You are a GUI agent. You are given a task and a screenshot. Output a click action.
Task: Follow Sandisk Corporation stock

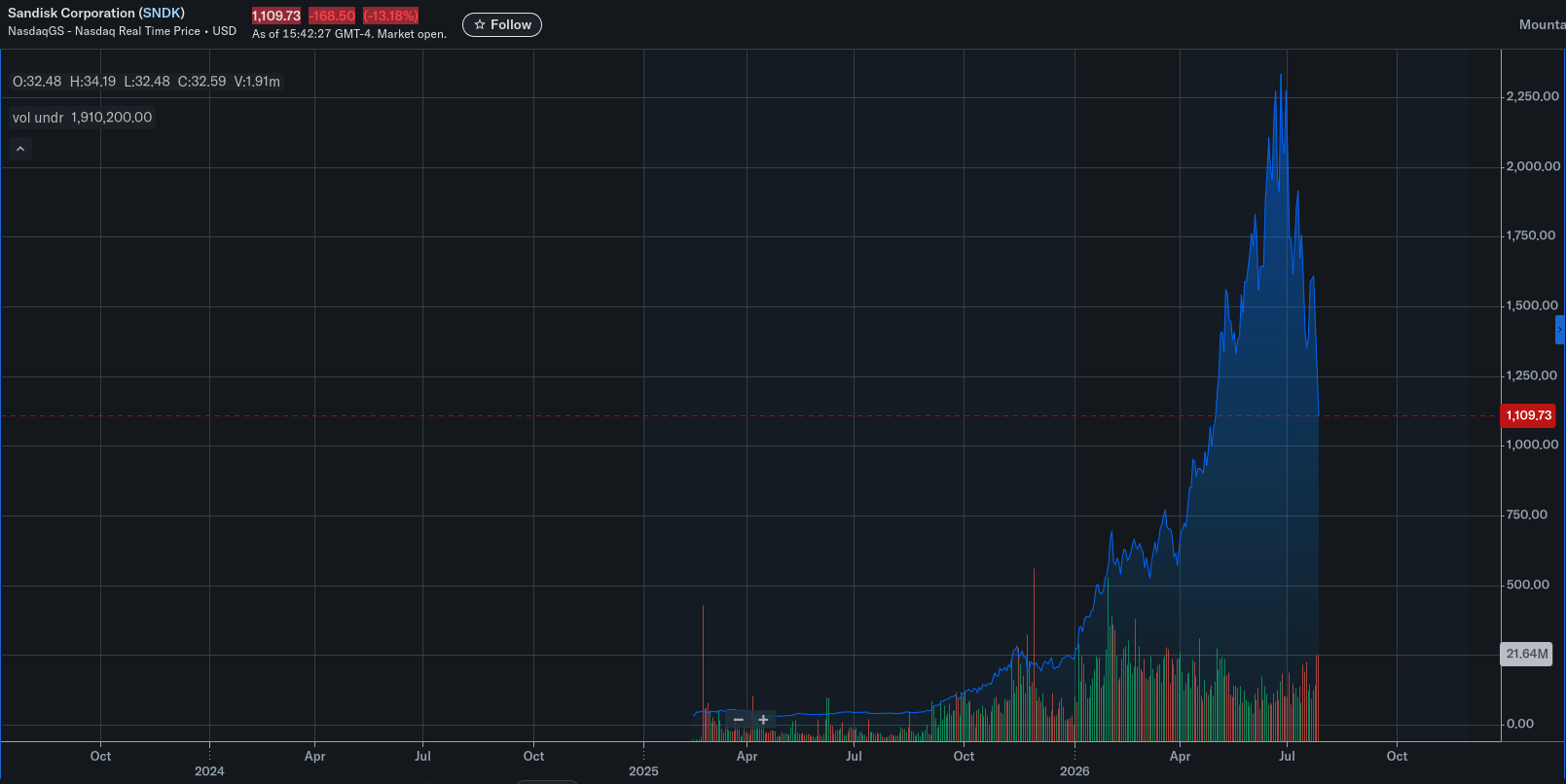(502, 25)
